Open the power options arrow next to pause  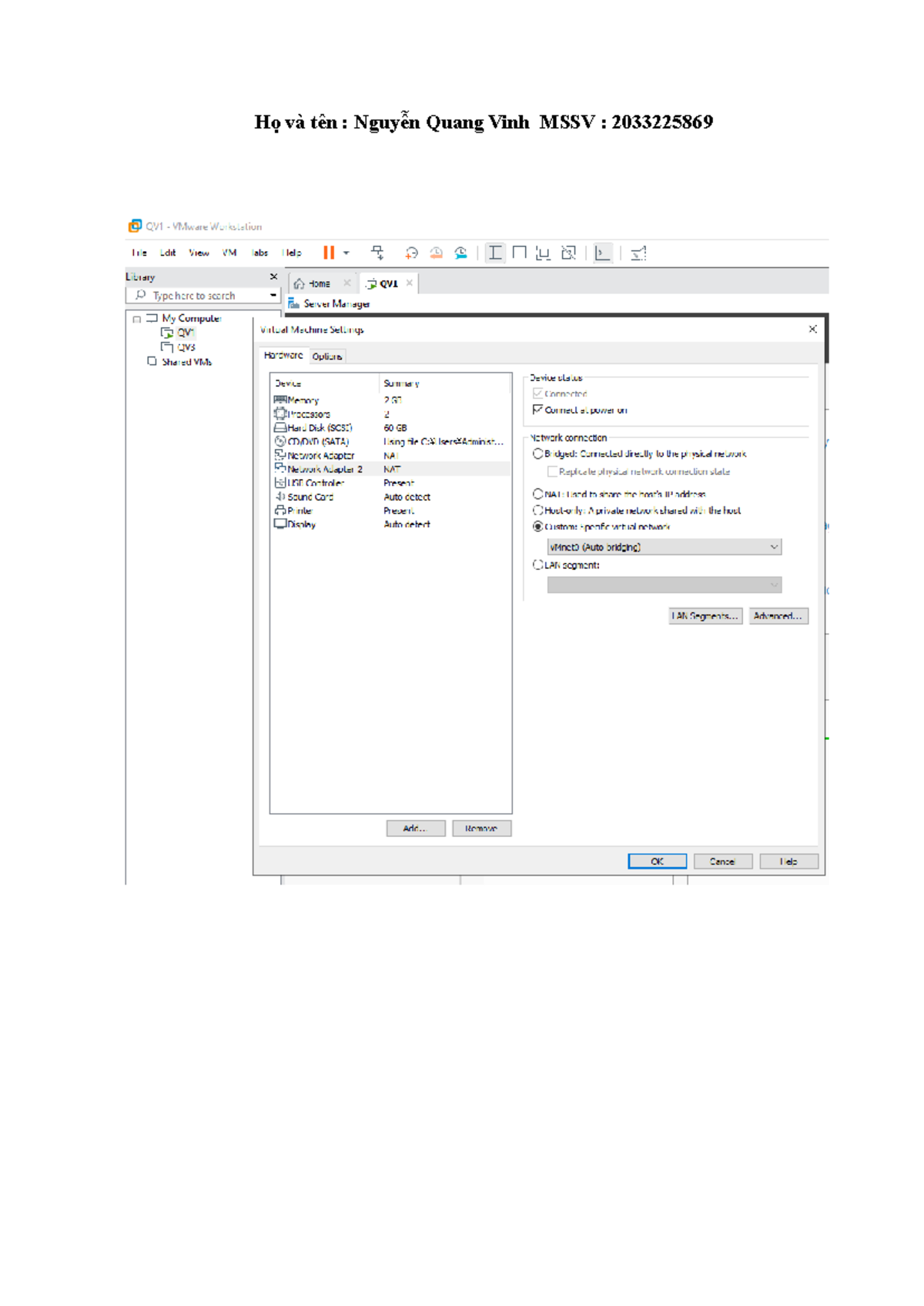[x=346, y=253]
